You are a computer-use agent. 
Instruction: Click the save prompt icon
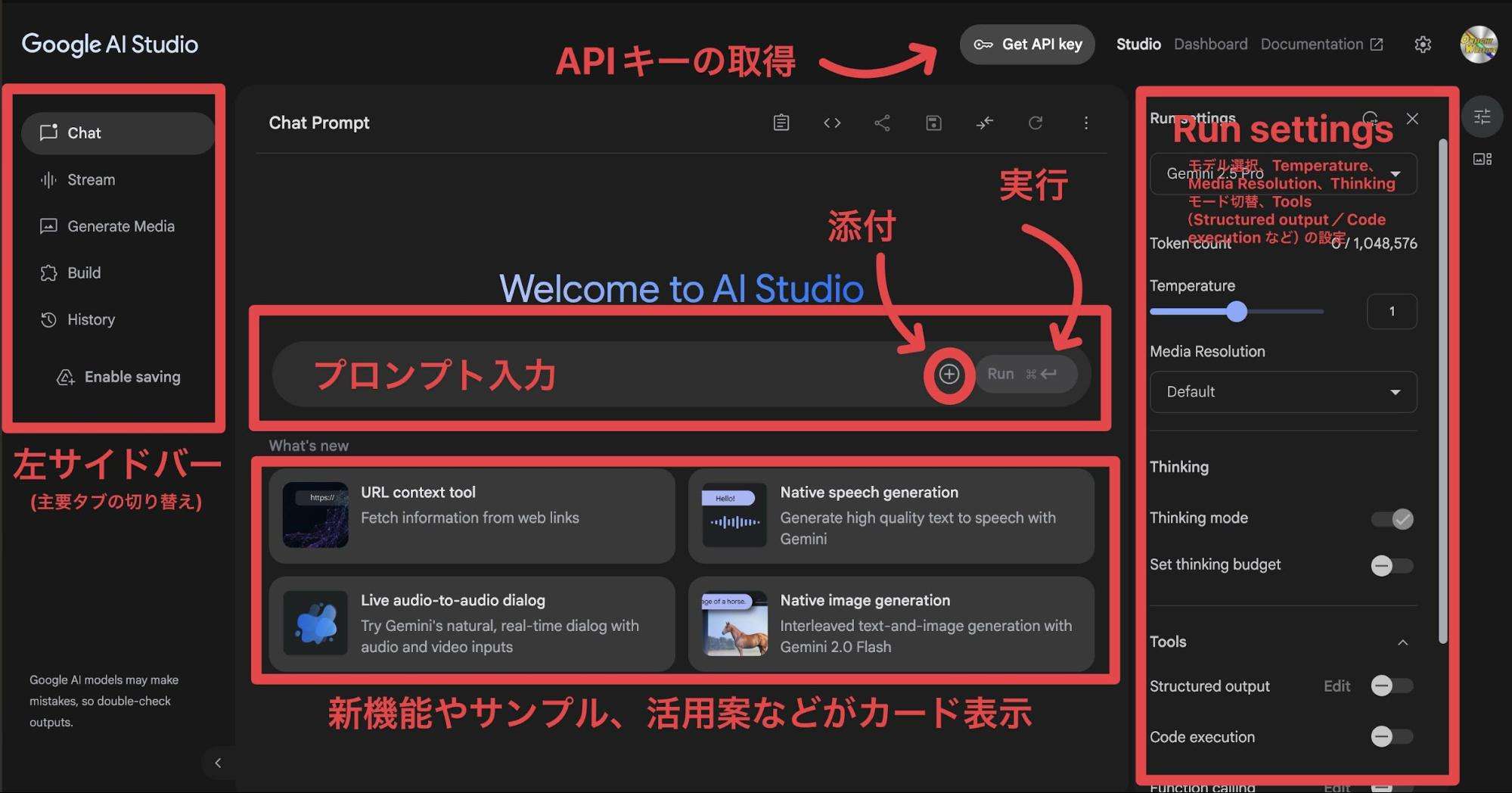point(933,123)
